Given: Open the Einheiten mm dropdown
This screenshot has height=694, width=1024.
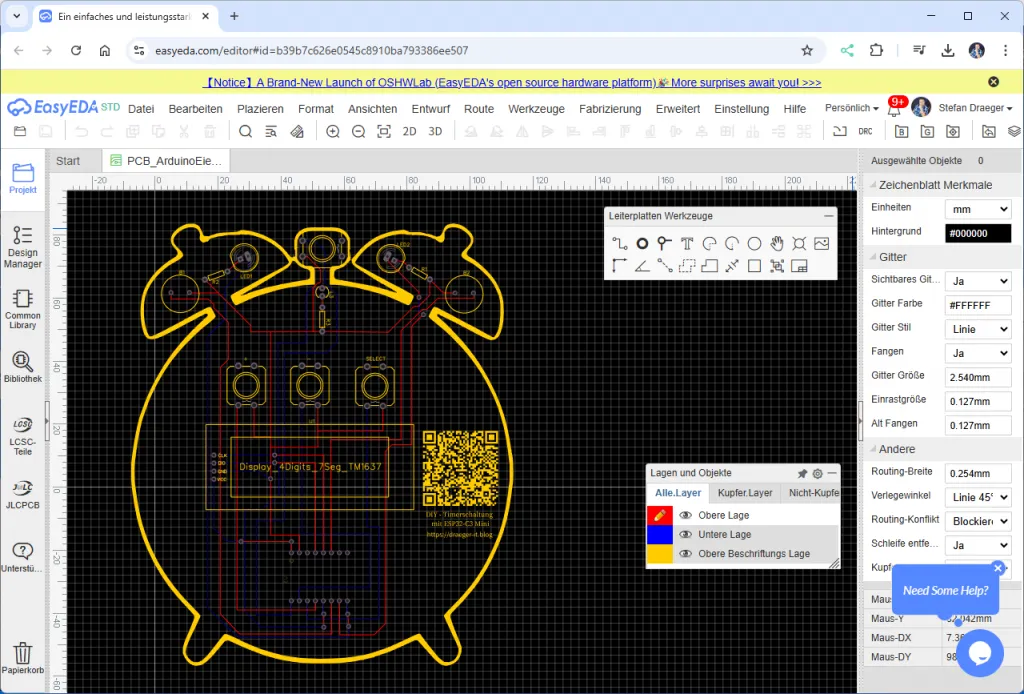Looking at the screenshot, I should 978,209.
